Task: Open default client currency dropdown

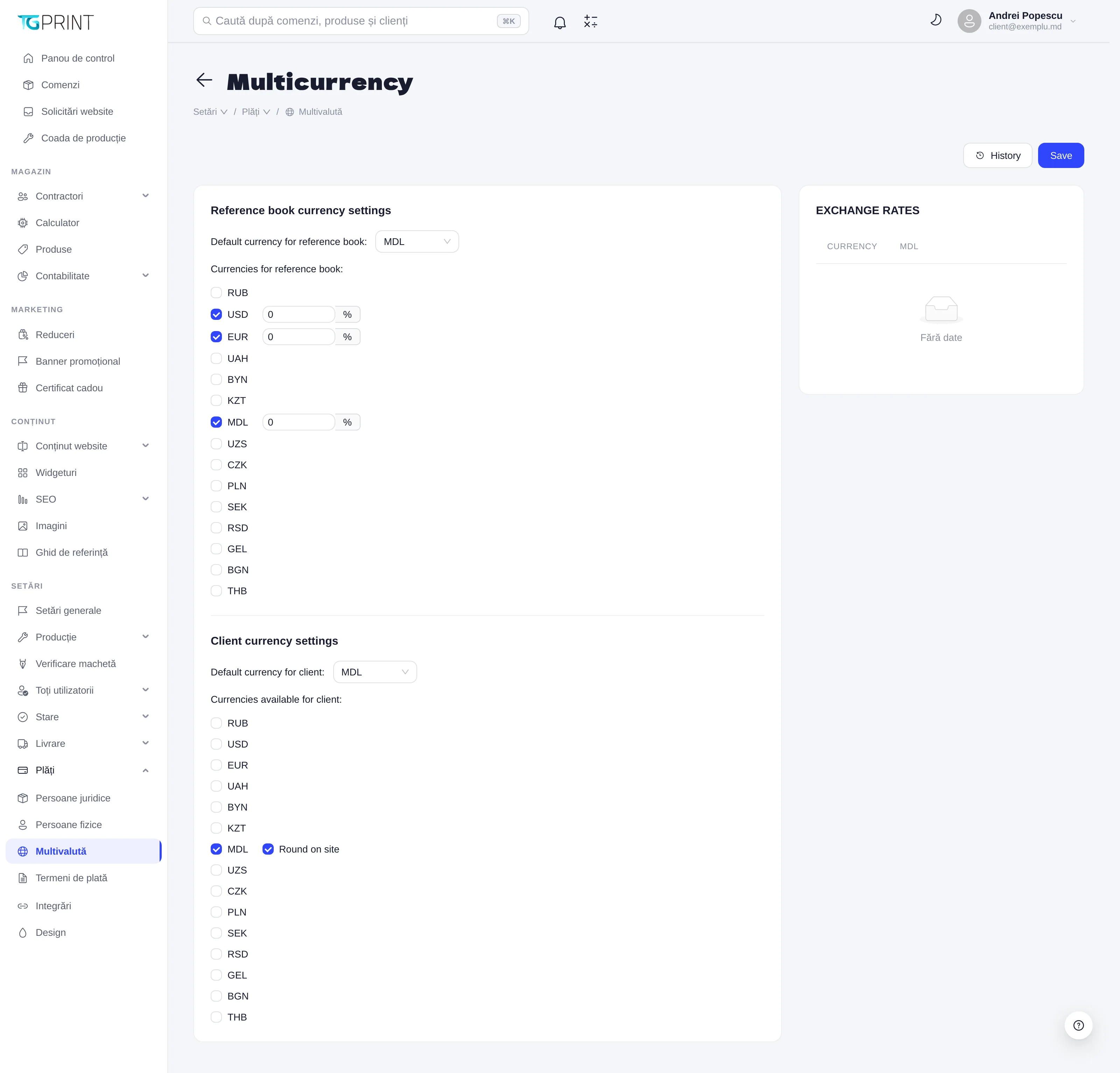Action: coord(375,672)
